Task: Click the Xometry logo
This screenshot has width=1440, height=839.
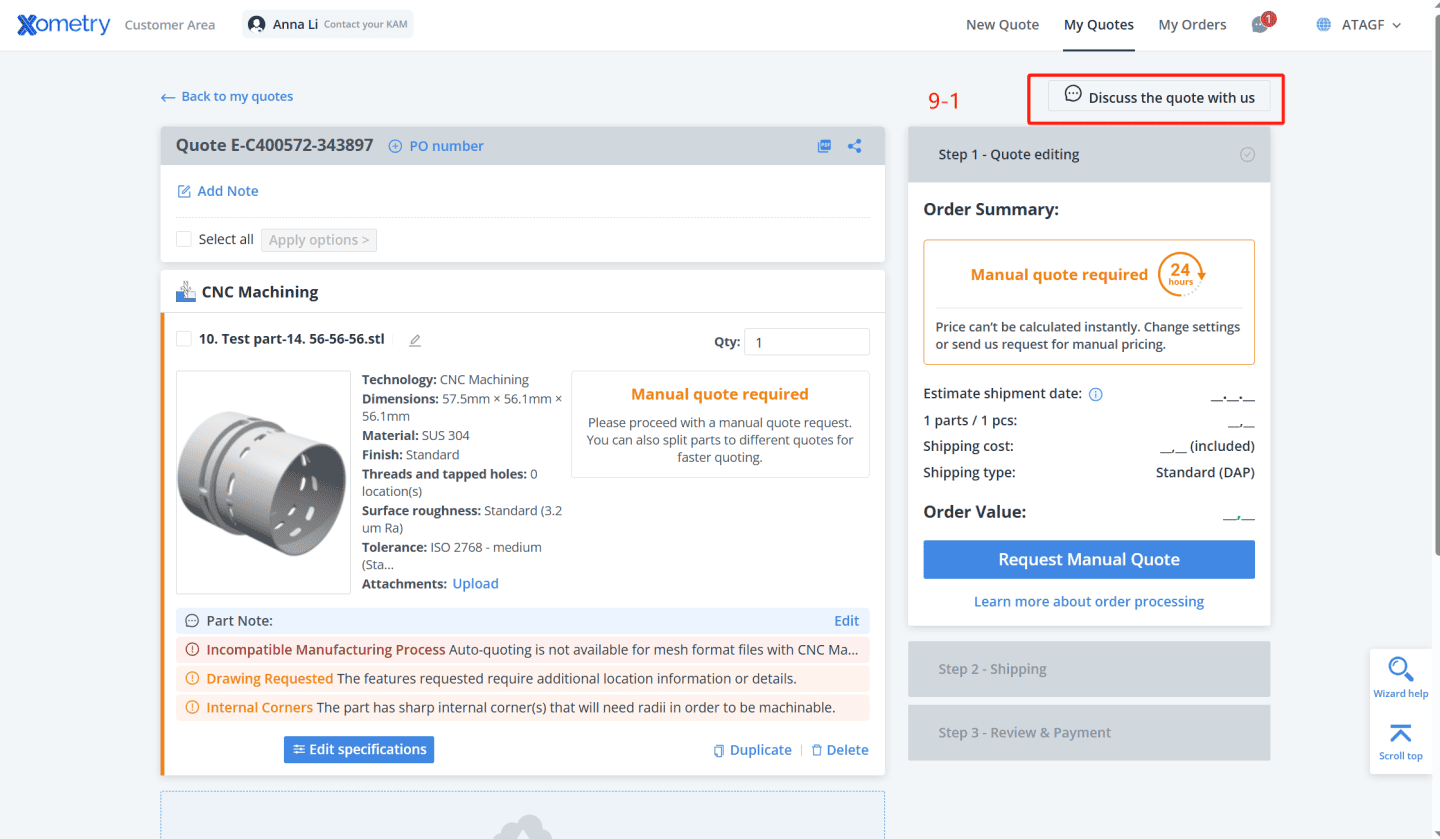Action: coord(64,25)
